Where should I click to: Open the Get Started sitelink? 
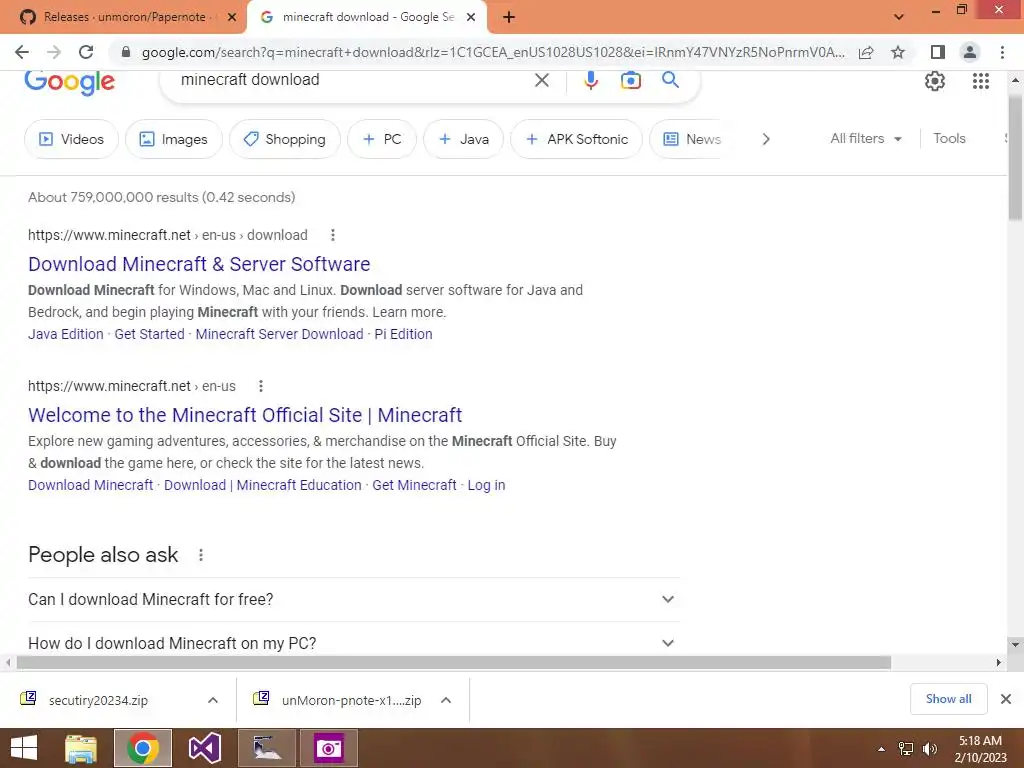tap(150, 334)
